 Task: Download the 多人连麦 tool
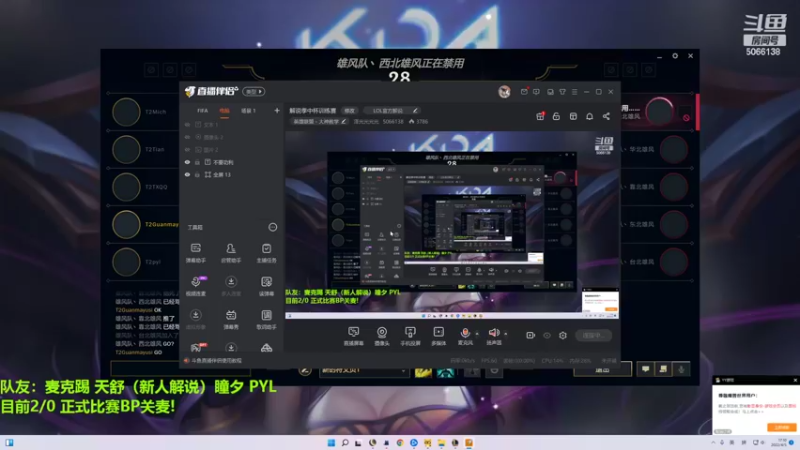231,286
